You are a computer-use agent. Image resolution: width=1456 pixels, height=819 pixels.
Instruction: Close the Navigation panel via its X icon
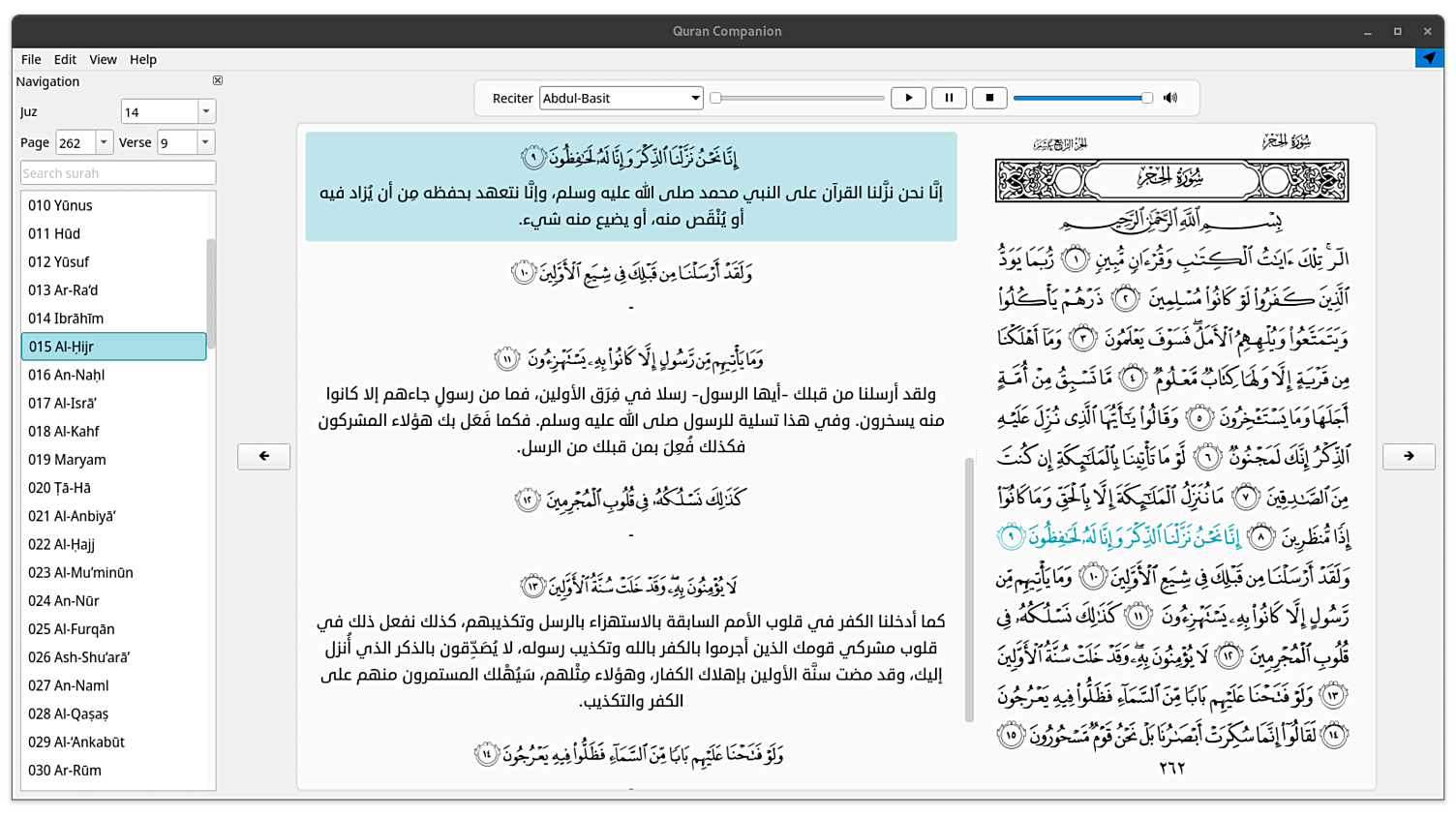click(217, 81)
